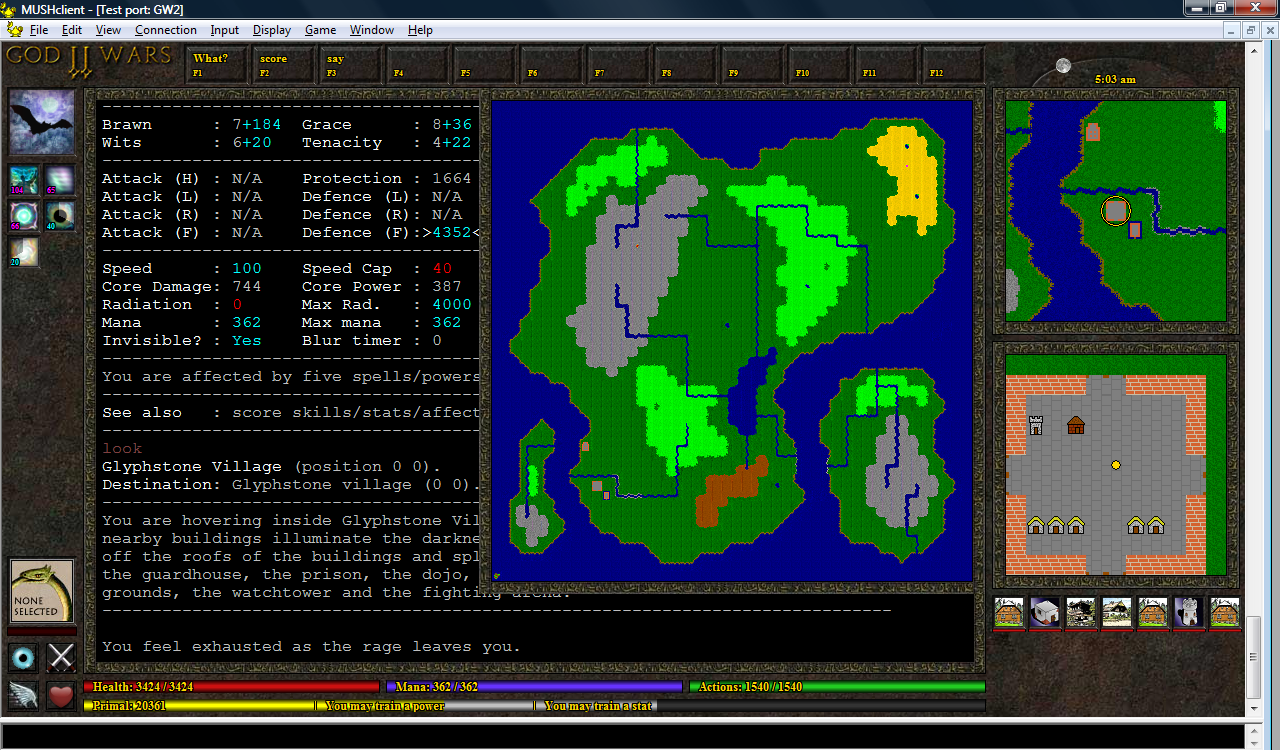The image size is (1280, 750).
Task: Click the 'You may train a power' bar
Action: [x=425, y=706]
